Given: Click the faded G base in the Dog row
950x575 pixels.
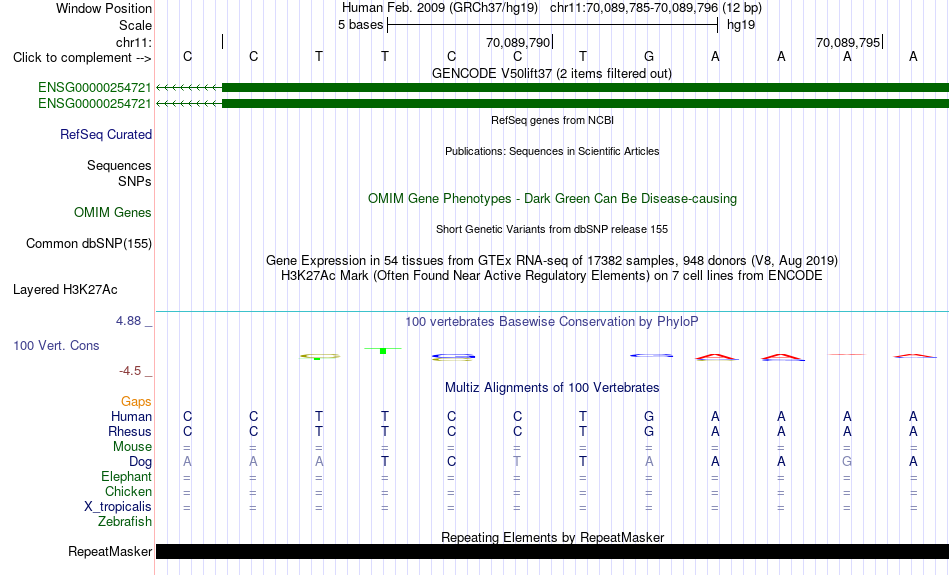Looking at the screenshot, I should pyautogui.click(x=847, y=462).
